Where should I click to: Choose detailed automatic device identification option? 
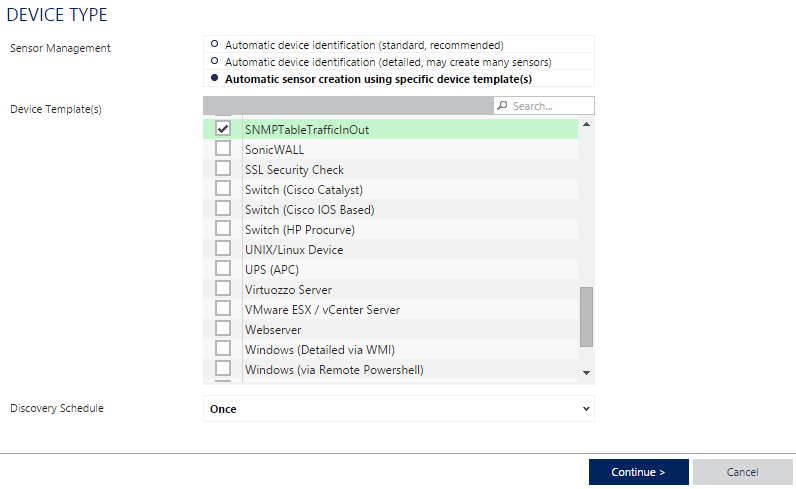[214, 61]
